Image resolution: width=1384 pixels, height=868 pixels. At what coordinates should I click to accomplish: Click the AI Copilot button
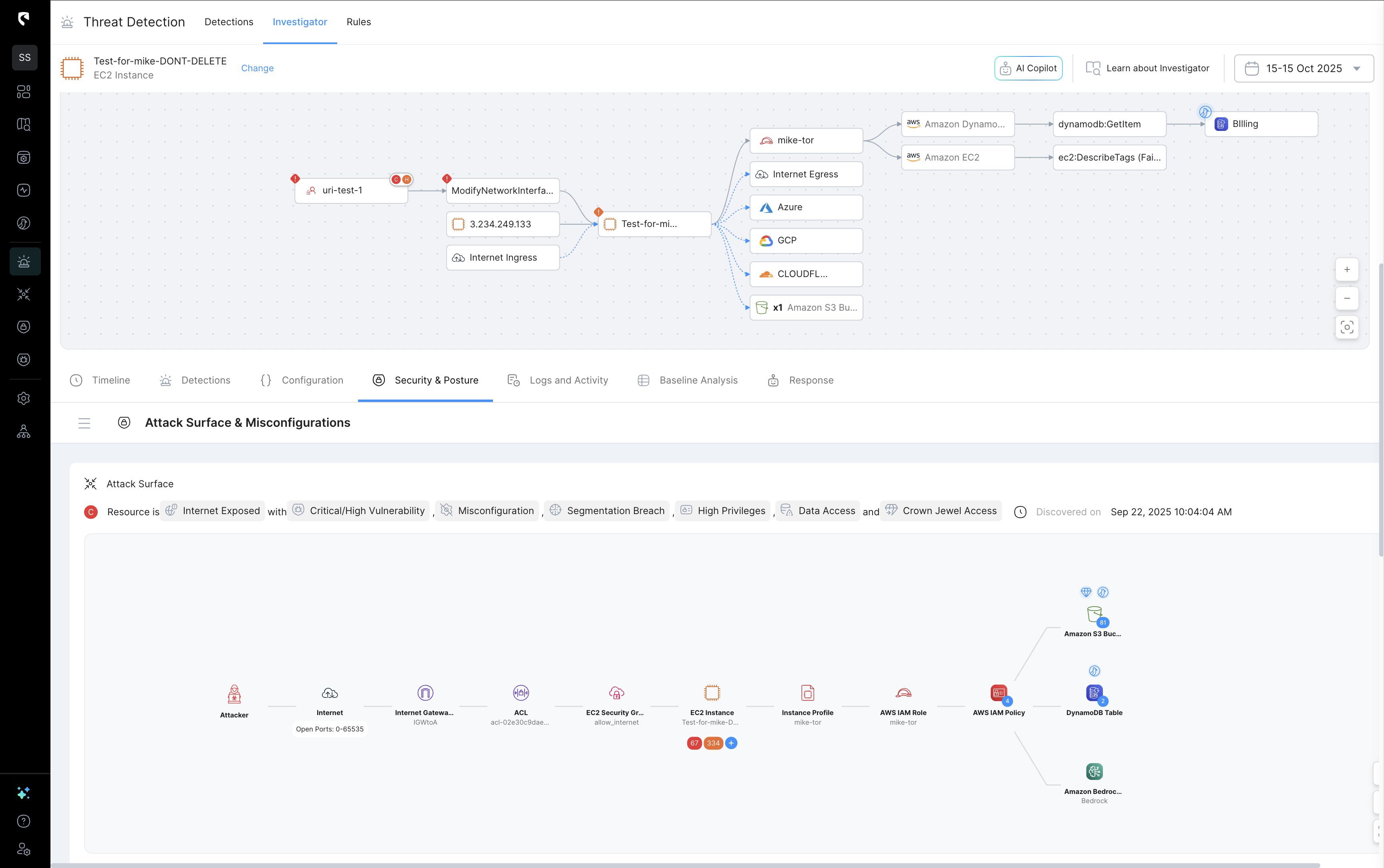(x=1028, y=68)
